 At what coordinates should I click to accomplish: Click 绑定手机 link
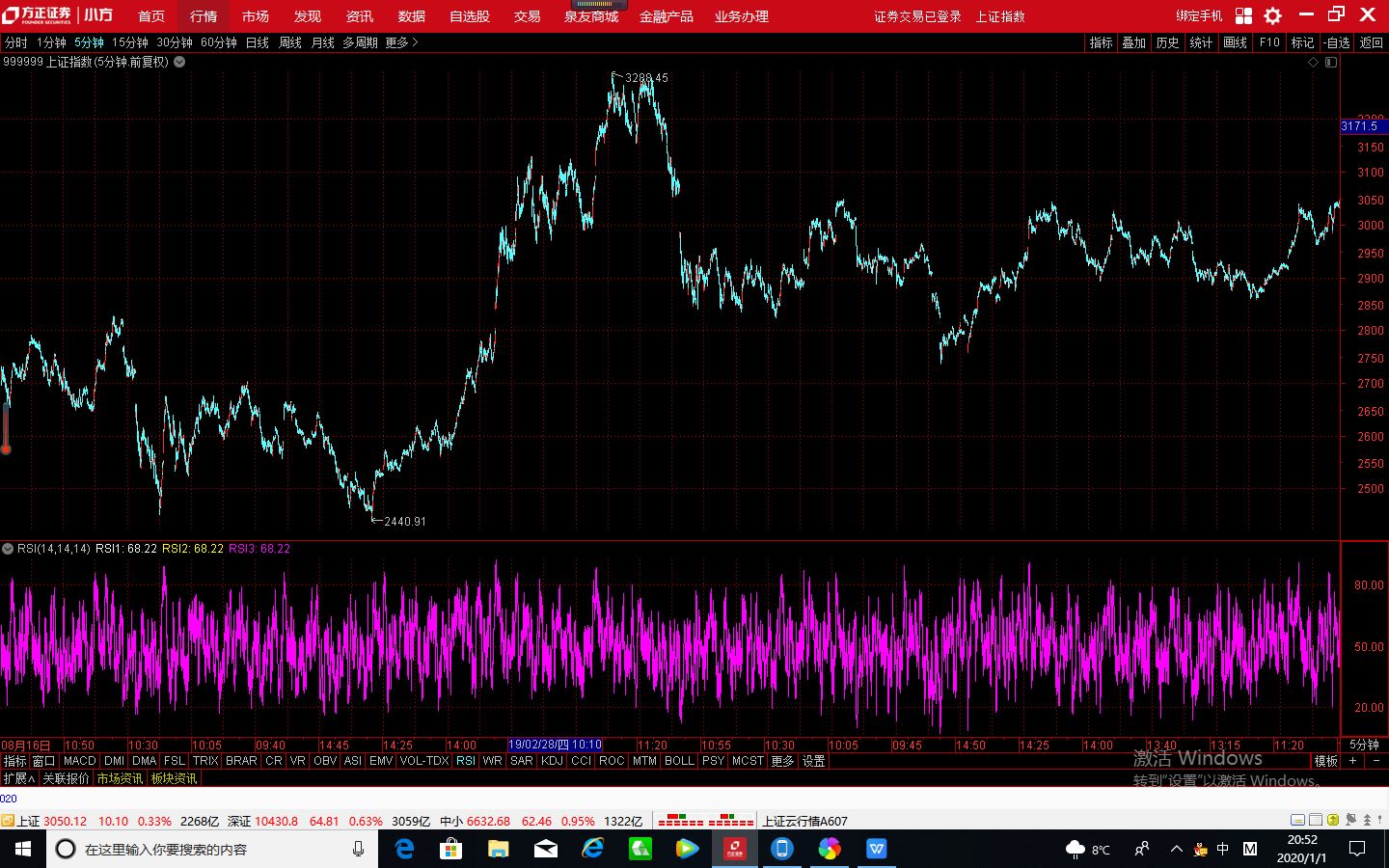[x=1199, y=16]
